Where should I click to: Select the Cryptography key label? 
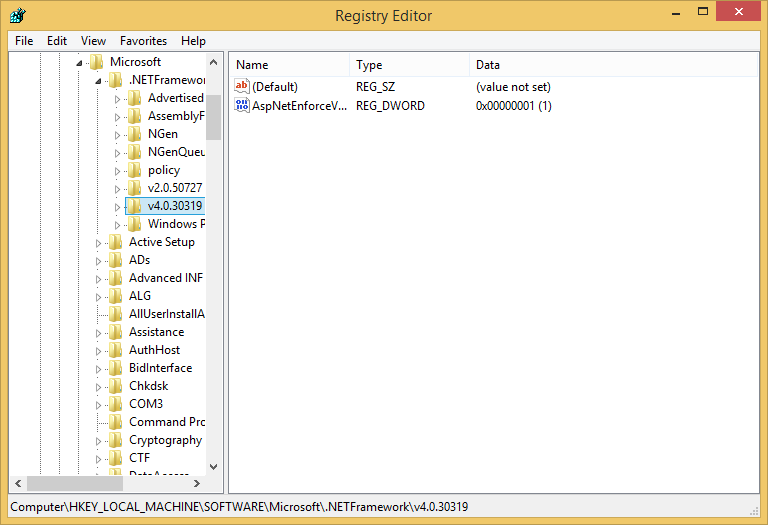[x=166, y=440]
